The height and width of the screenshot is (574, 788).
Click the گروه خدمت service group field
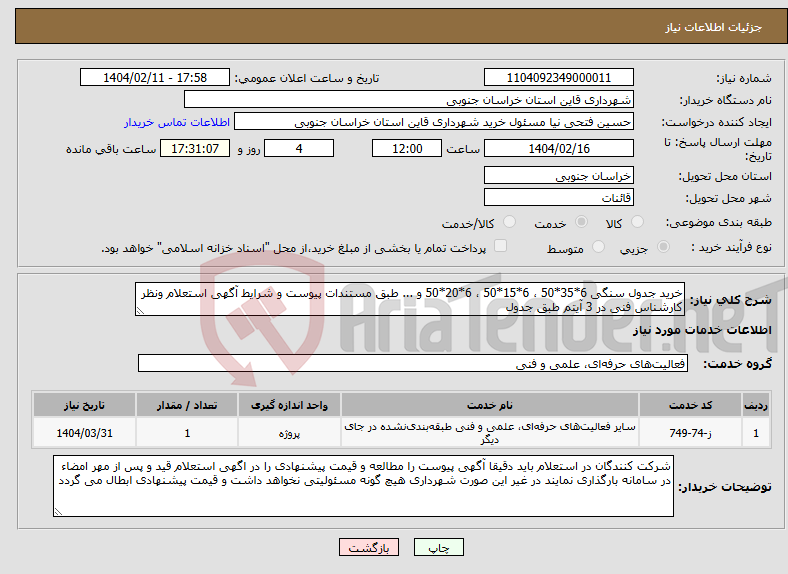click(x=413, y=363)
